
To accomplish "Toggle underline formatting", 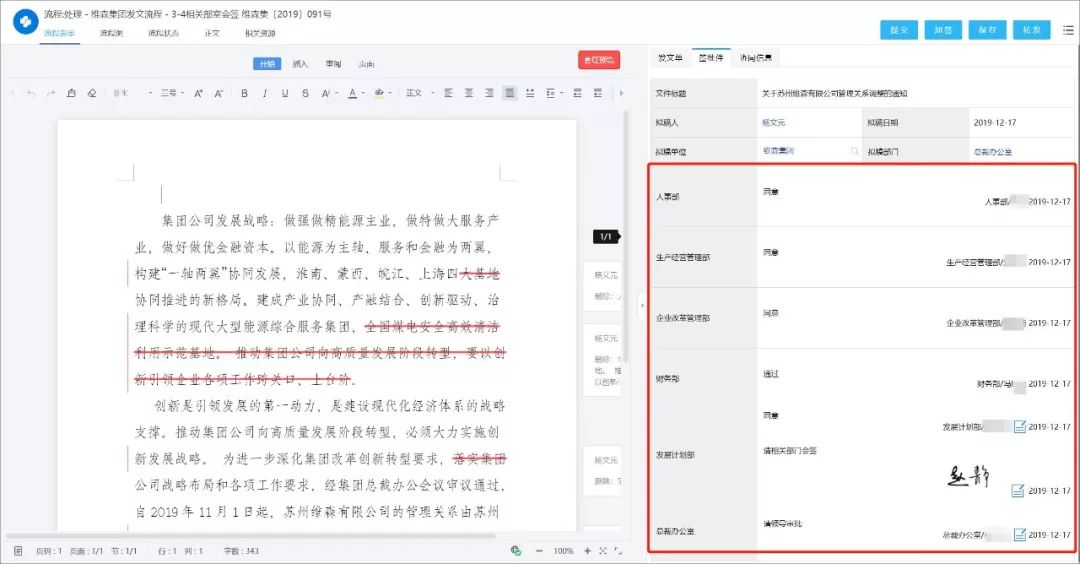I will (285, 93).
